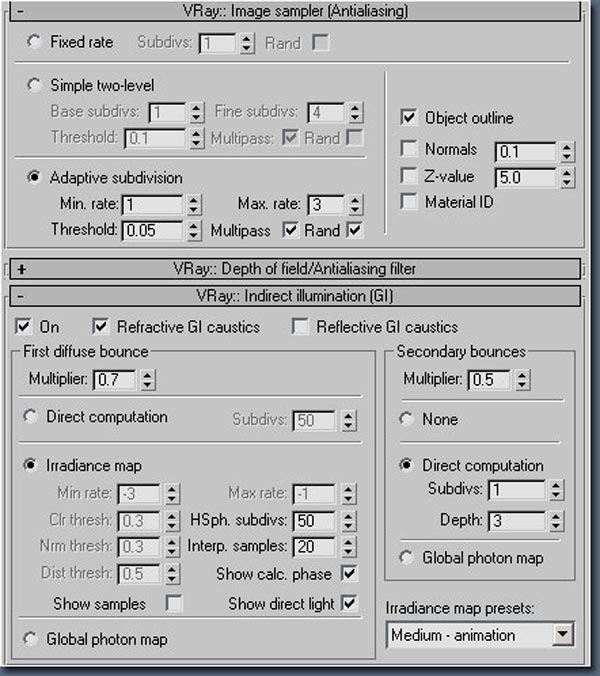Click the Adaptive subdivision Threshold 0.05 field
Image resolution: width=600 pixels, height=676 pixels.
(x=153, y=231)
